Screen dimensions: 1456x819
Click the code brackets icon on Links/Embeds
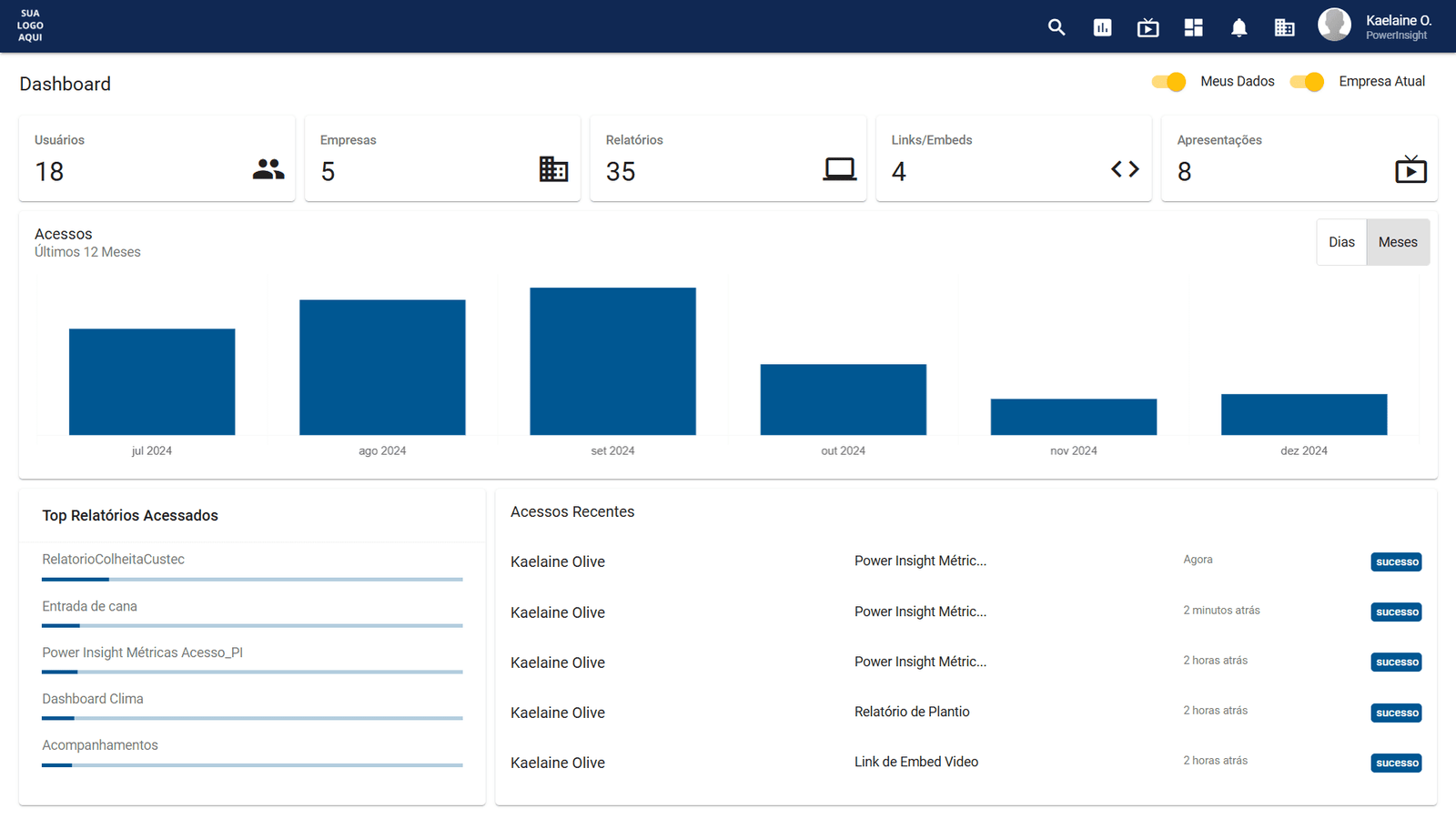[1125, 169]
